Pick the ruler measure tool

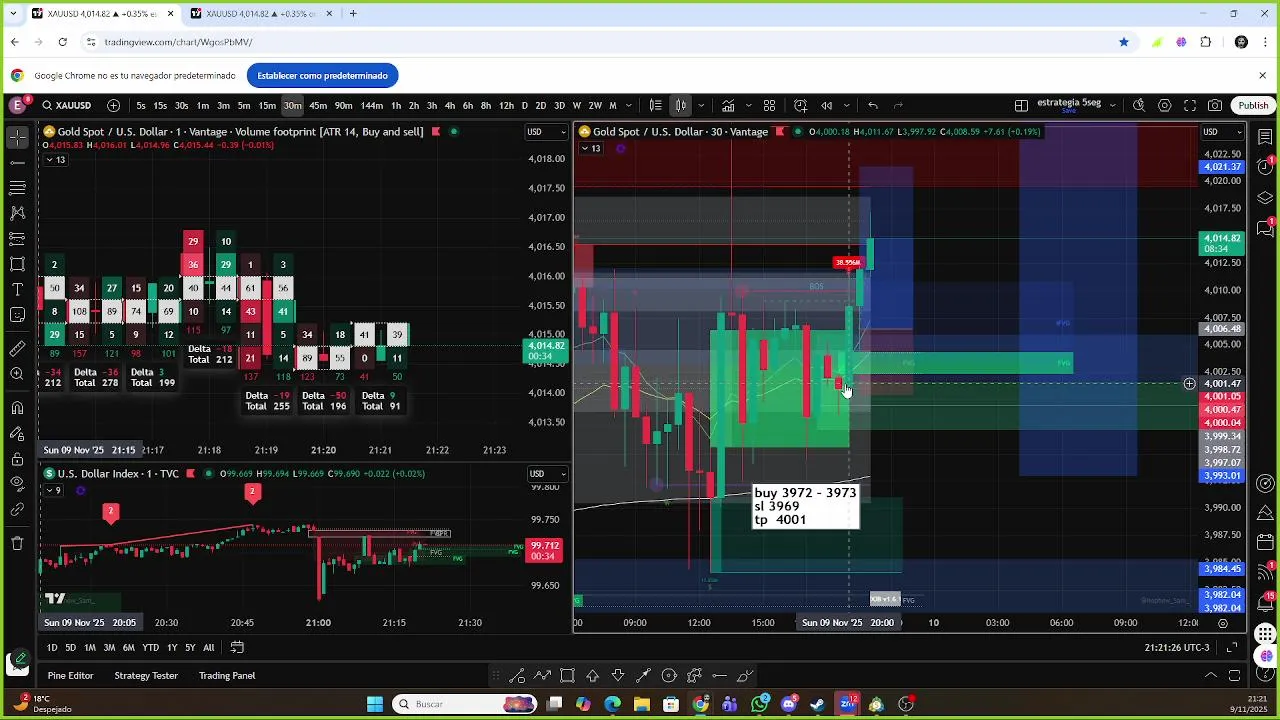[x=17, y=348]
